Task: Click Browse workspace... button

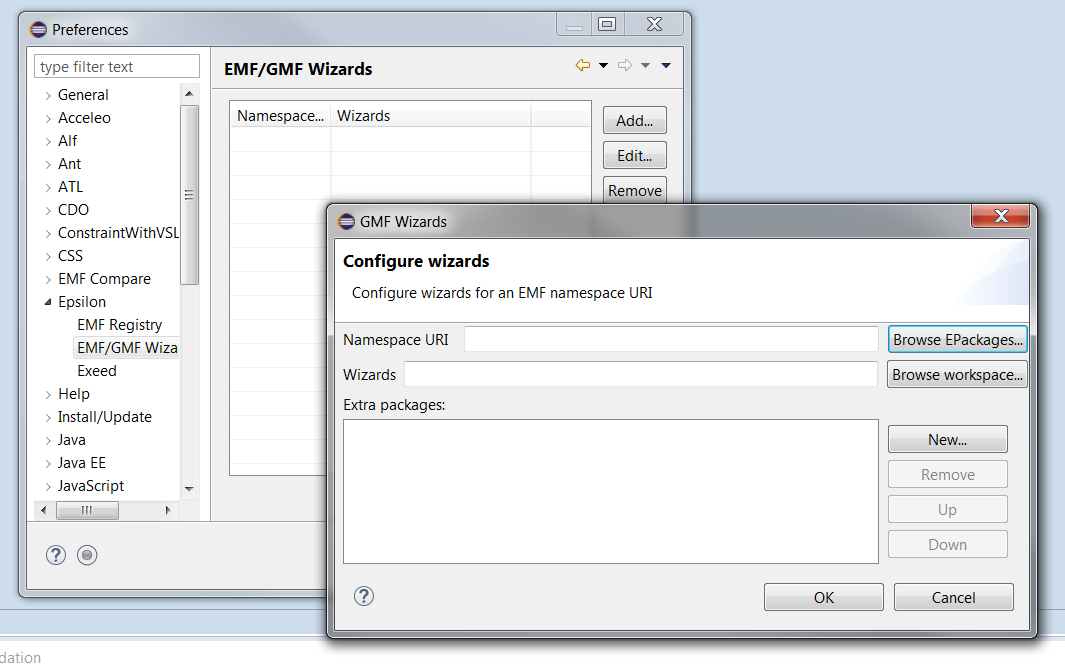Action: pyautogui.click(x=957, y=374)
